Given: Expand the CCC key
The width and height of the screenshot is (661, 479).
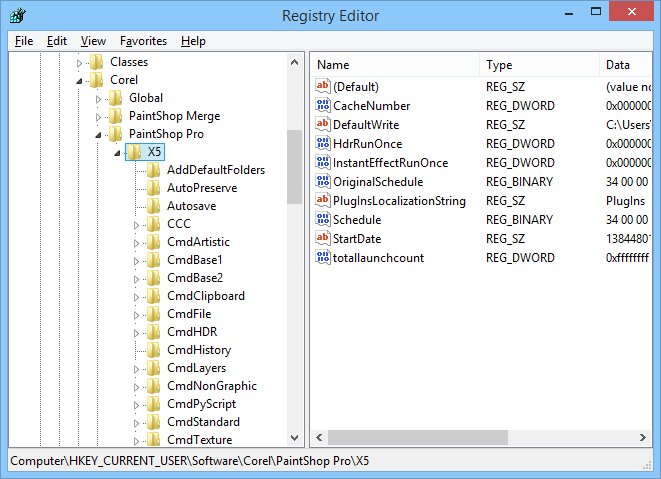Looking at the screenshot, I should click(136, 225).
